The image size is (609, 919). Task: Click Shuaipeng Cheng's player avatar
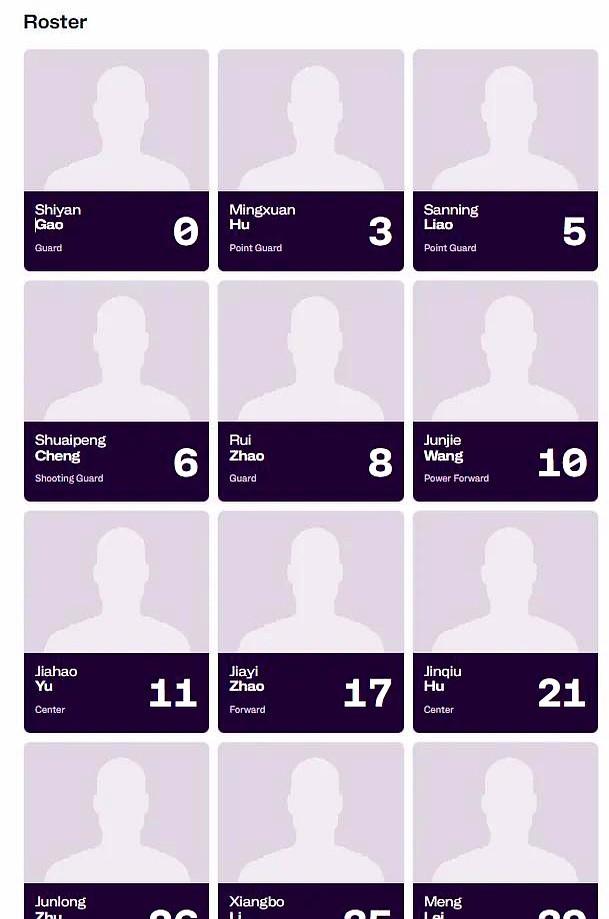pos(116,351)
